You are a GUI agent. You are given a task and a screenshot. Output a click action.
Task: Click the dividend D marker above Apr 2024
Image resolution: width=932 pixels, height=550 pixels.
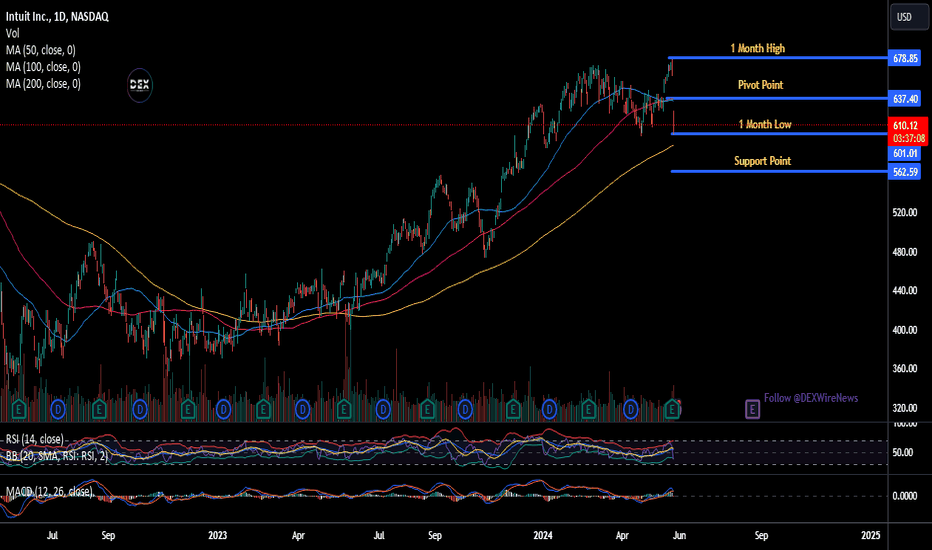click(x=630, y=409)
